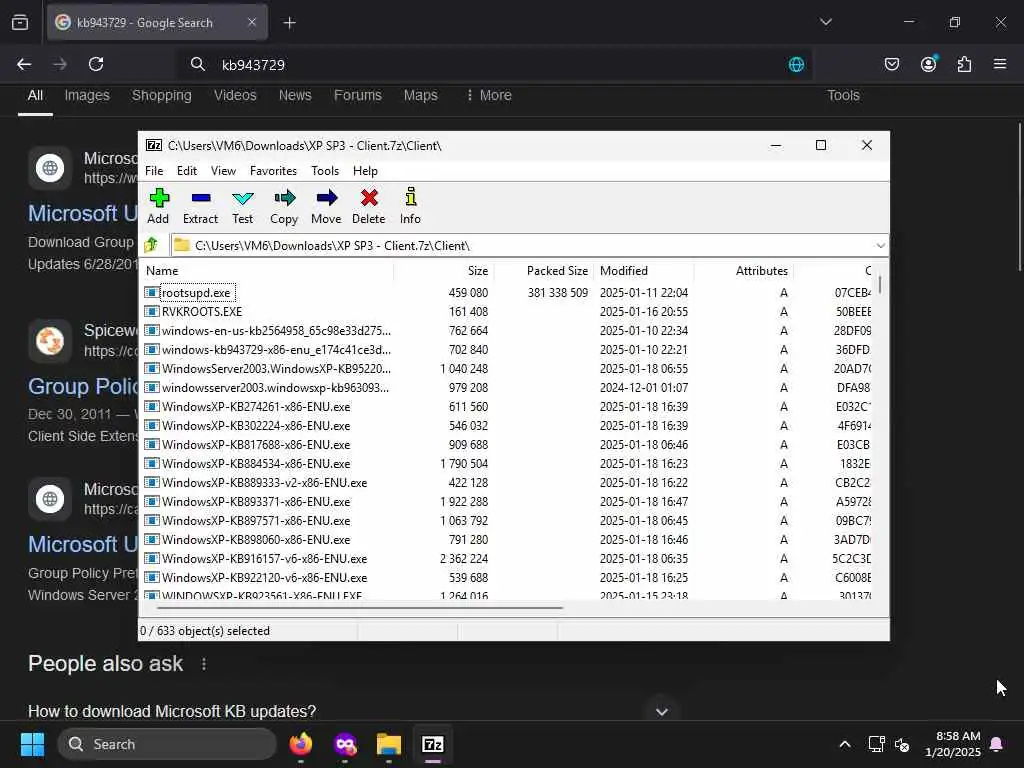Open Firefox application hamburger menu
The height and width of the screenshot is (768, 1024).
click(1000, 64)
